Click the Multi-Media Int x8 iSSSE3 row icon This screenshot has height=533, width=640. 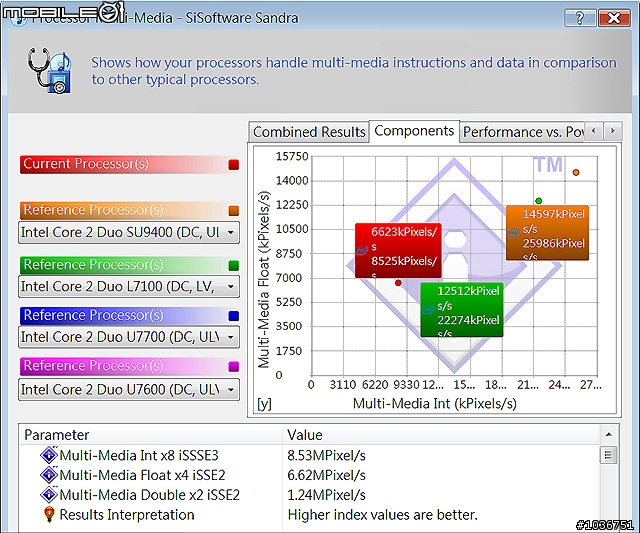(49, 455)
